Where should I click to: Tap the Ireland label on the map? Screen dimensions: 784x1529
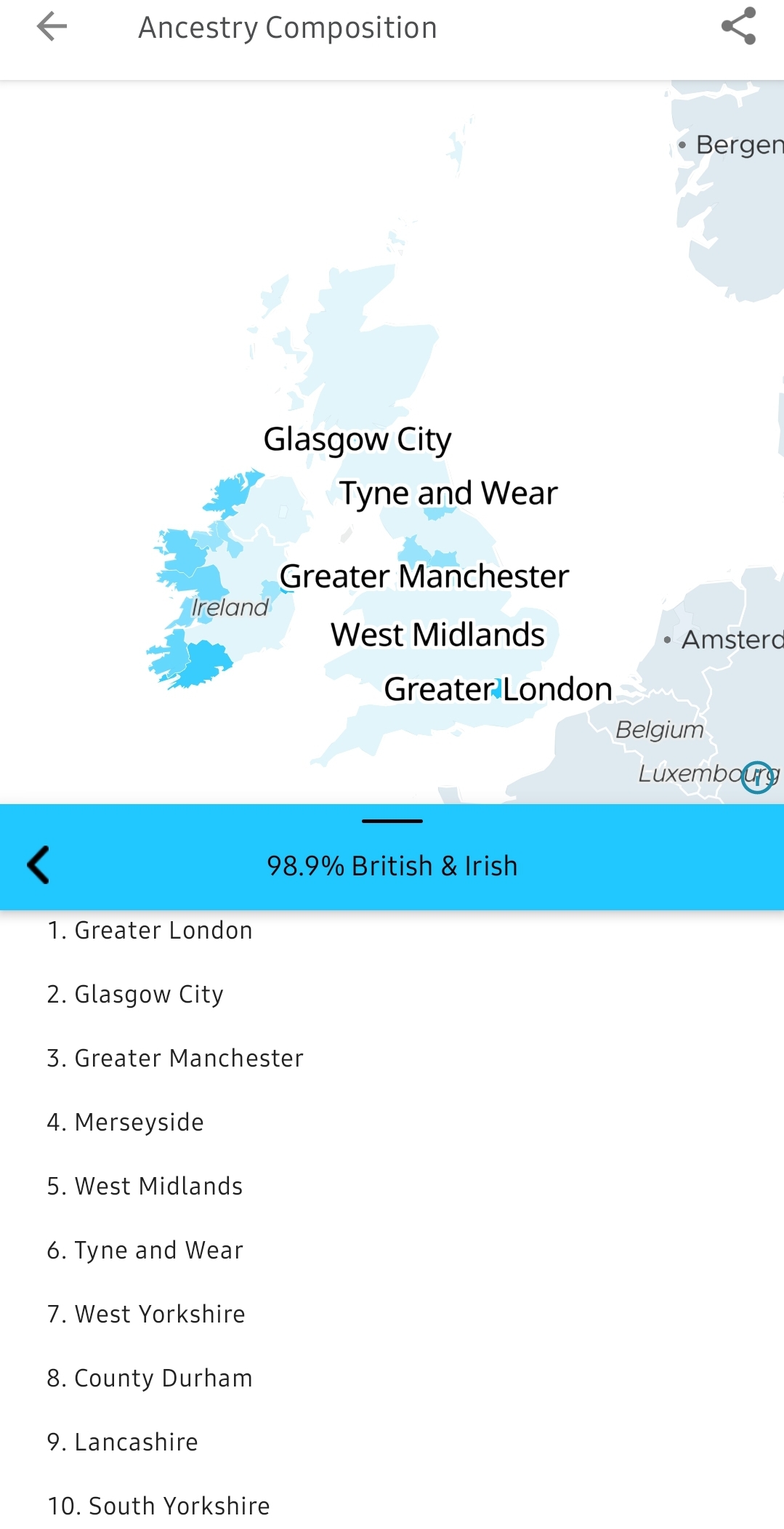pos(230,607)
